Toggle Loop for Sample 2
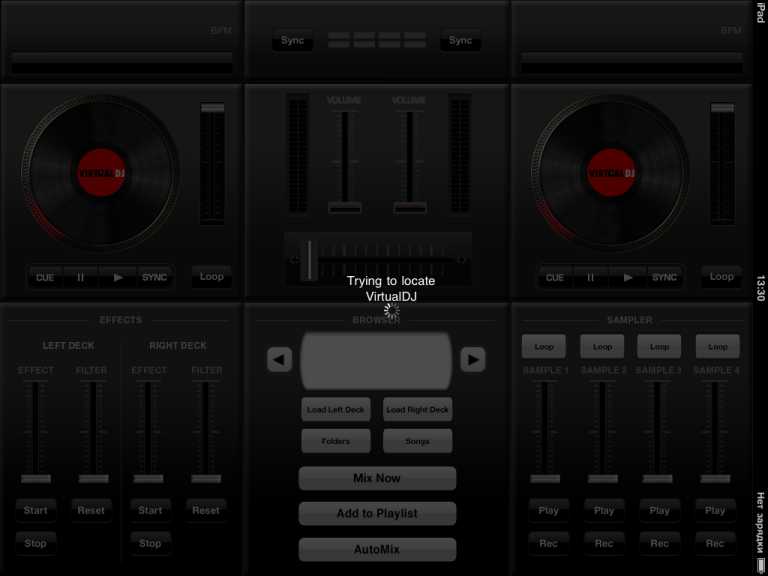The height and width of the screenshot is (576, 768). tap(602, 347)
